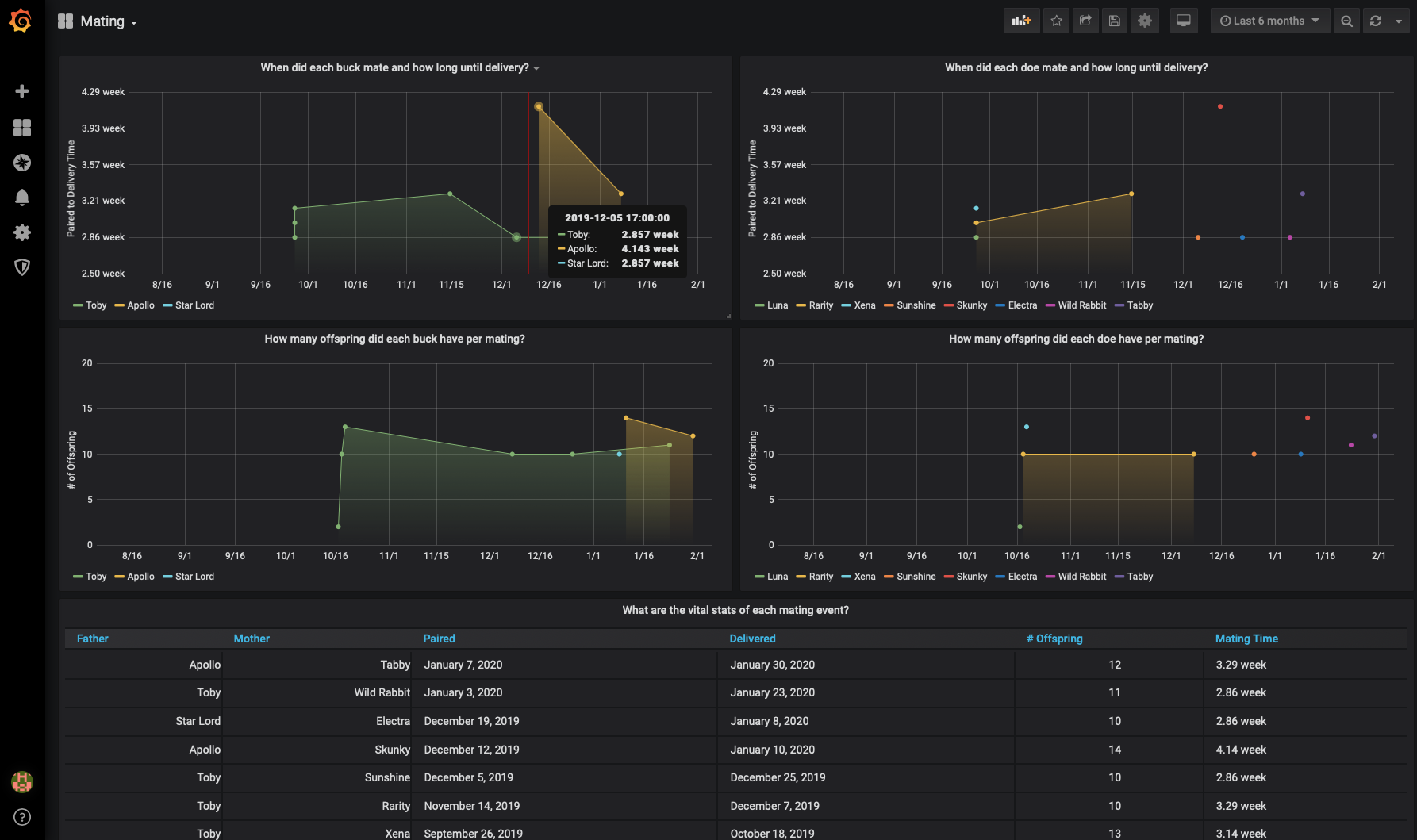Viewport: 1417px width, 840px height.
Task: Toggle Wild Rabbit series in doe offspring legend
Action: pos(1081,577)
